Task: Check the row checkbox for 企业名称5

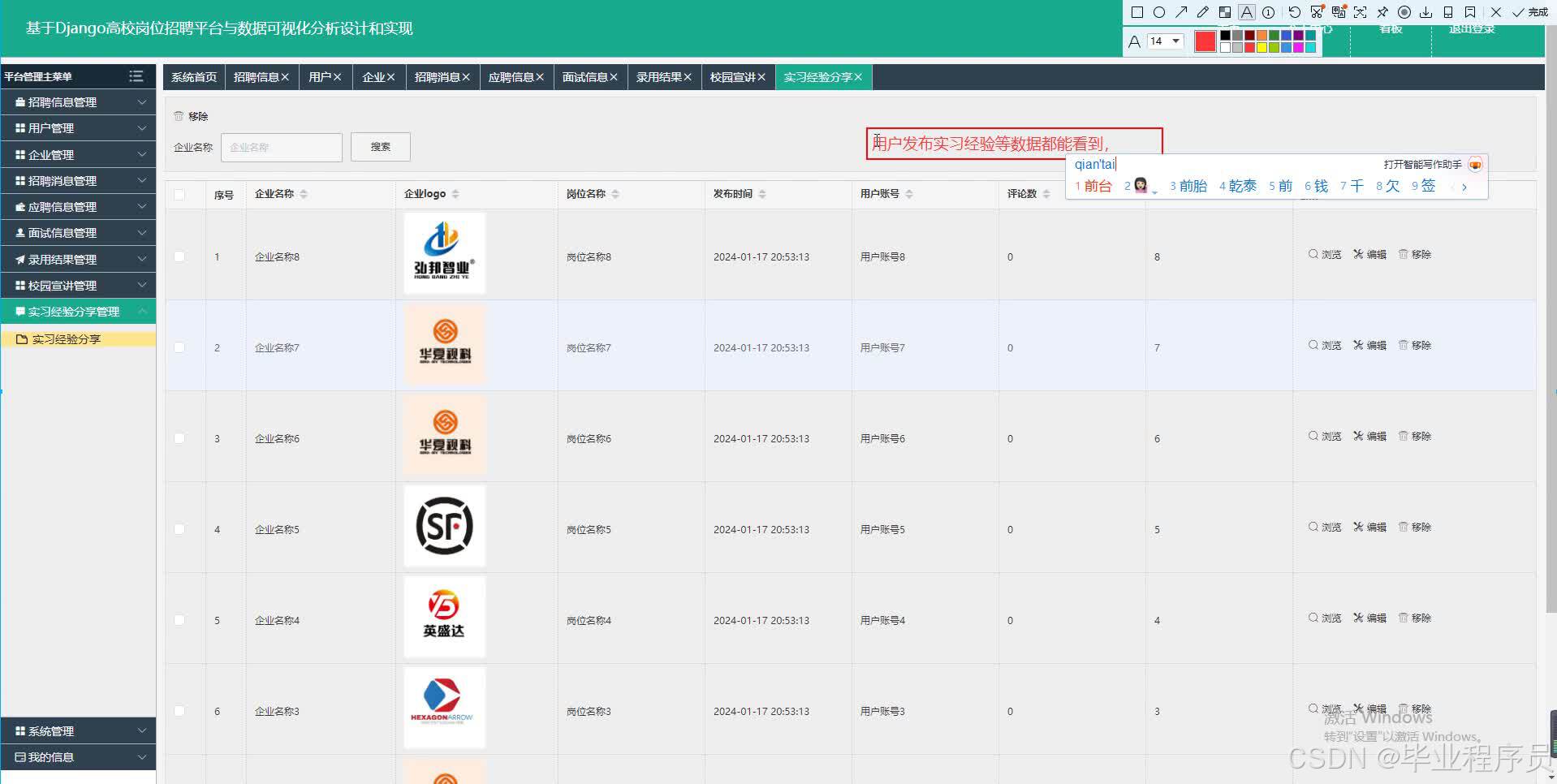Action: pos(179,529)
